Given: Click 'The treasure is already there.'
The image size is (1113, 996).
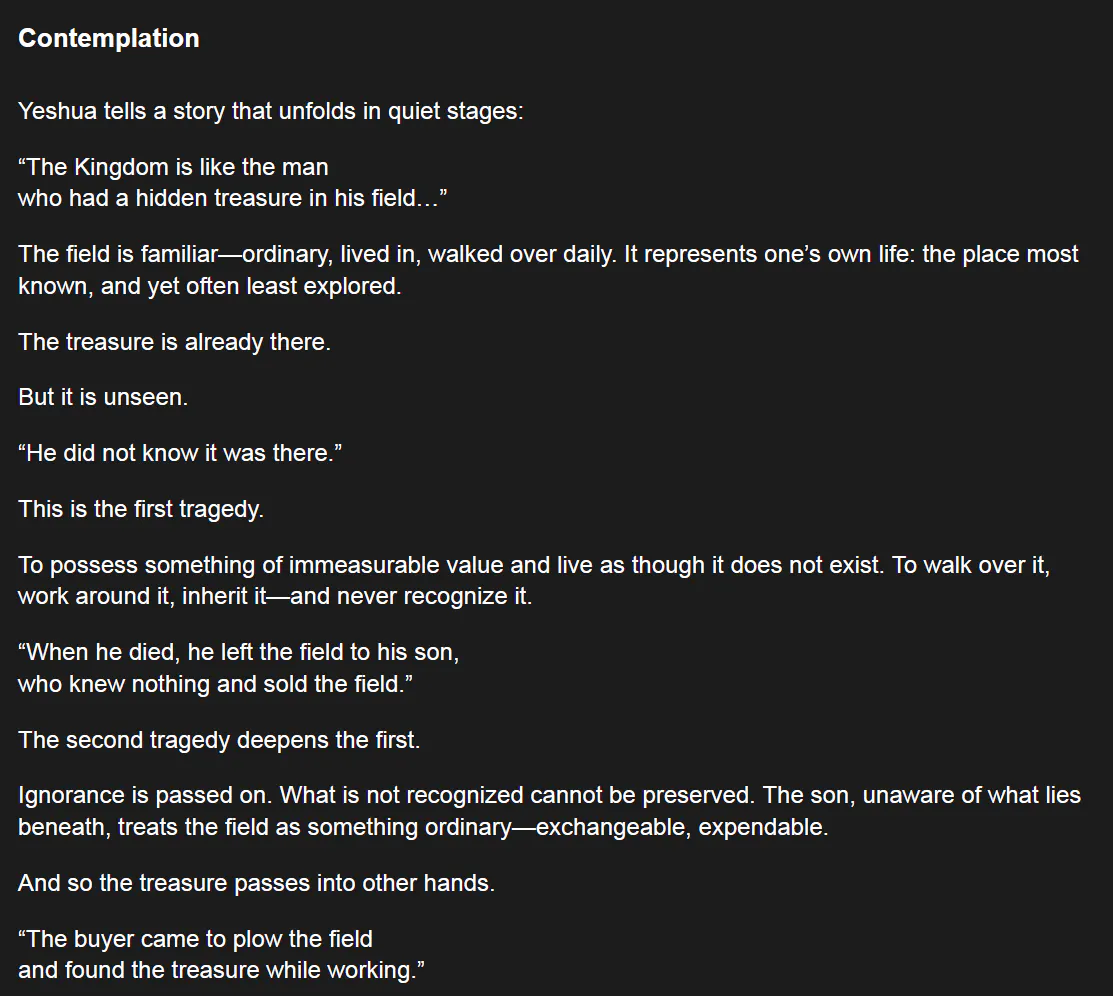Looking at the screenshot, I should coord(174,342).
